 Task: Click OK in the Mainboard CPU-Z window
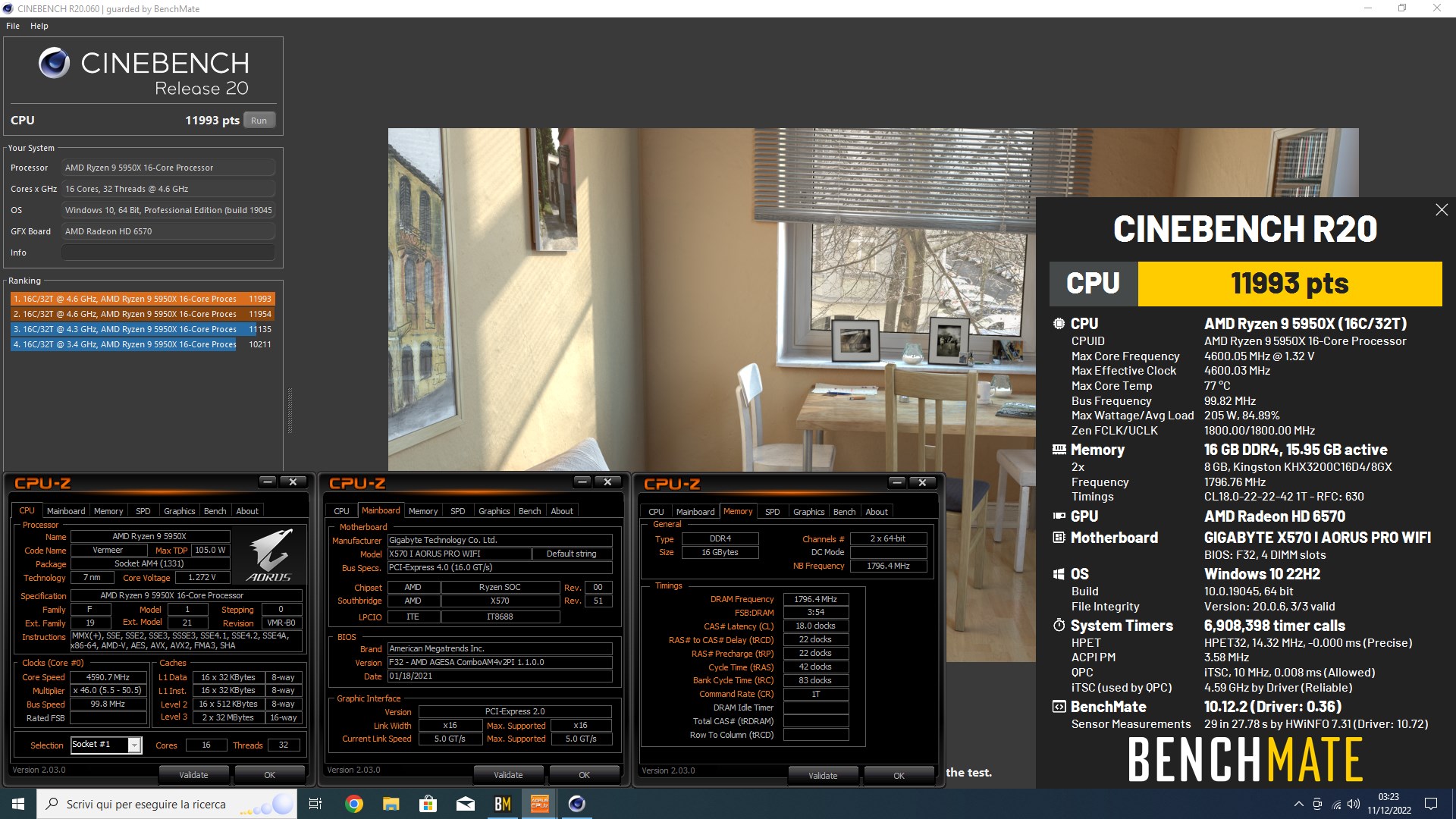point(585,775)
